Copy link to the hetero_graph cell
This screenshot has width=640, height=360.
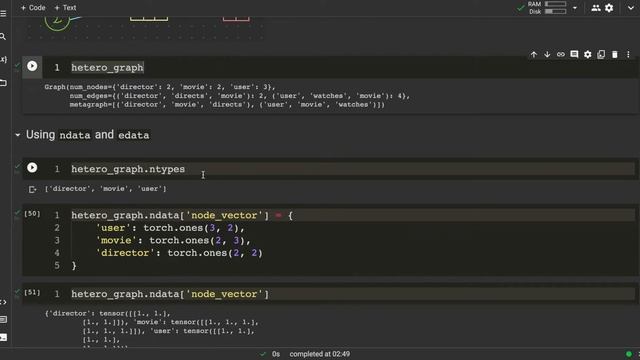560,54
